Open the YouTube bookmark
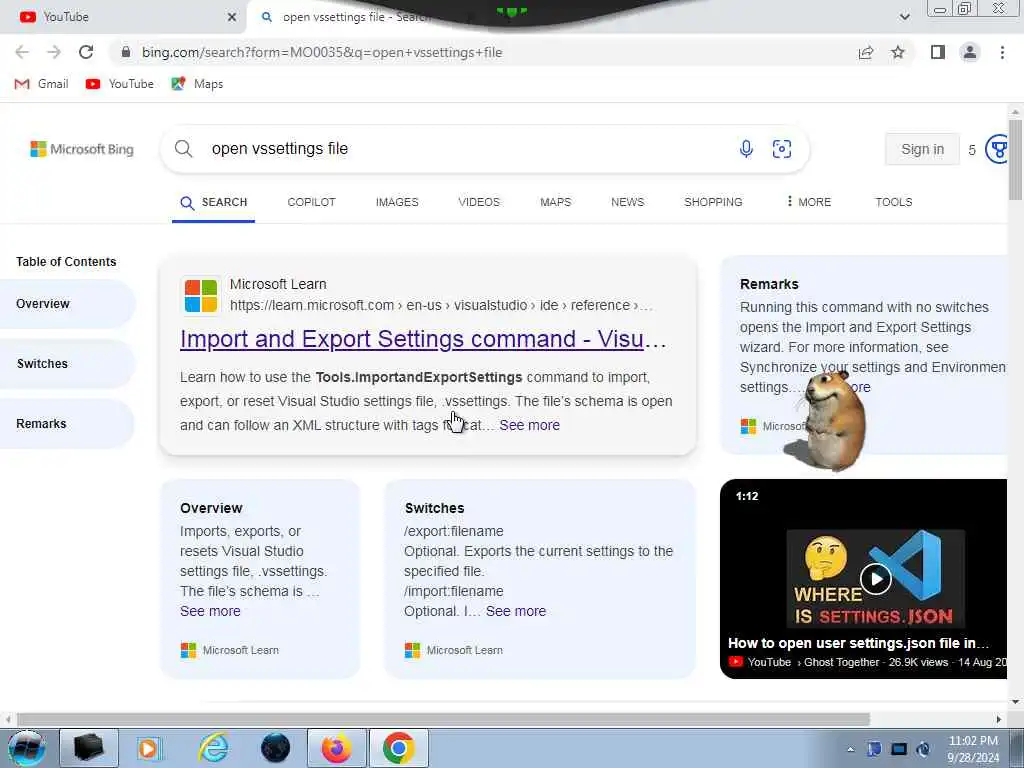Image resolution: width=1024 pixels, height=768 pixels. 120,84
